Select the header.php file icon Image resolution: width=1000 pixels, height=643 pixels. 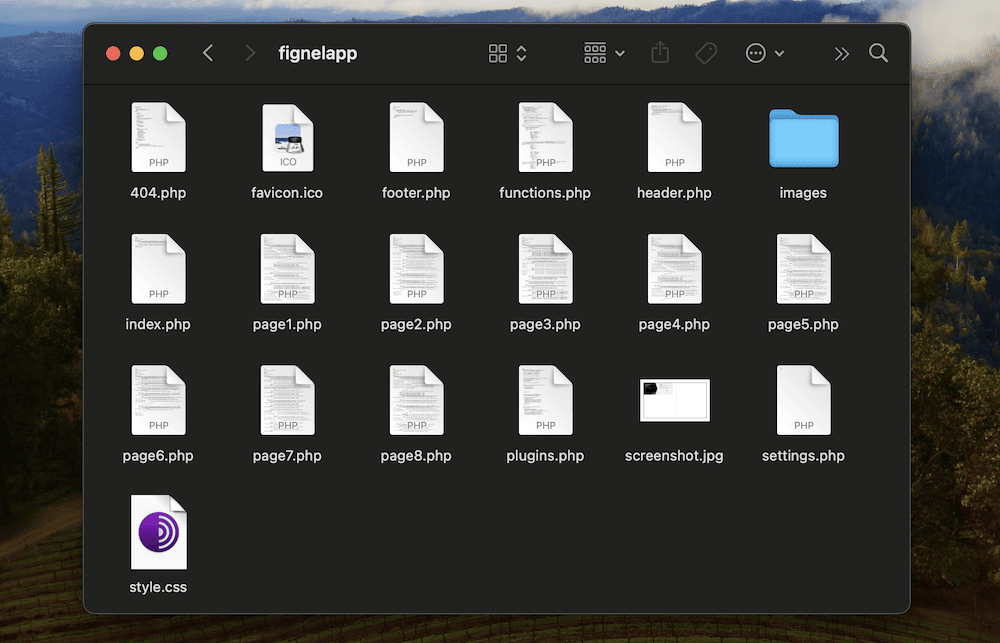coord(674,137)
